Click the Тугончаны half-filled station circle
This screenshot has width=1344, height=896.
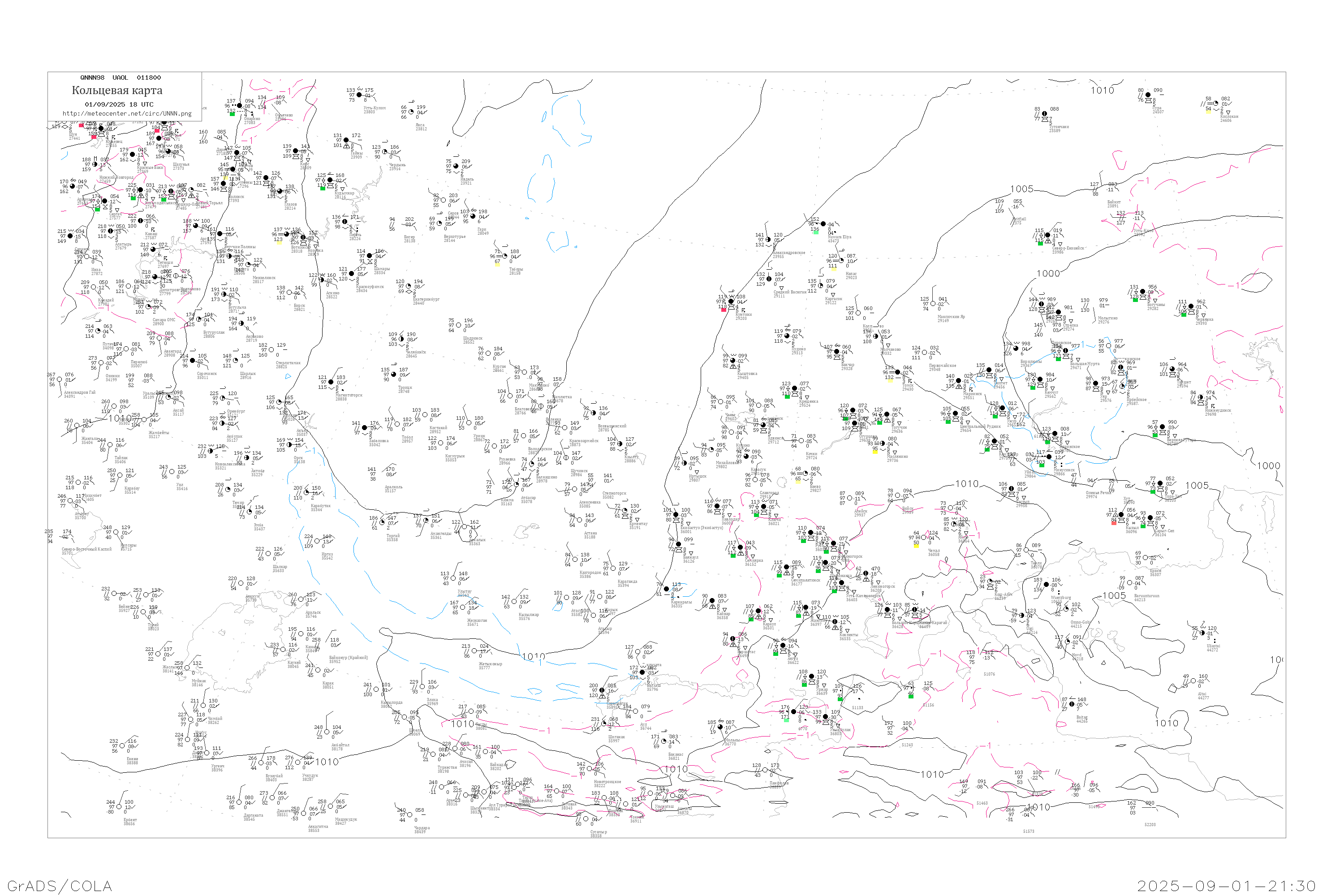1045,114
